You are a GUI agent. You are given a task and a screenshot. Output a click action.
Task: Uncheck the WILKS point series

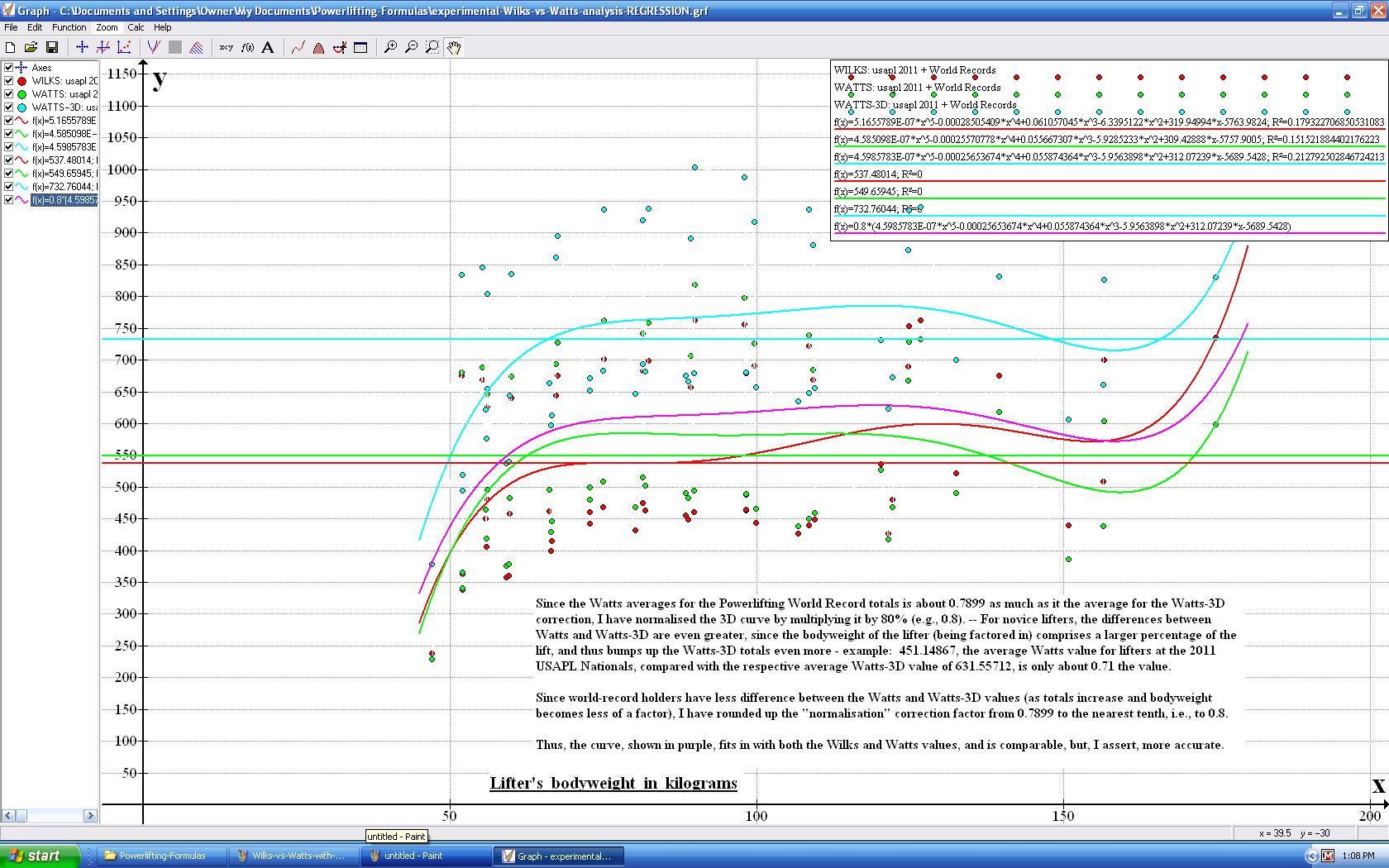coord(8,81)
